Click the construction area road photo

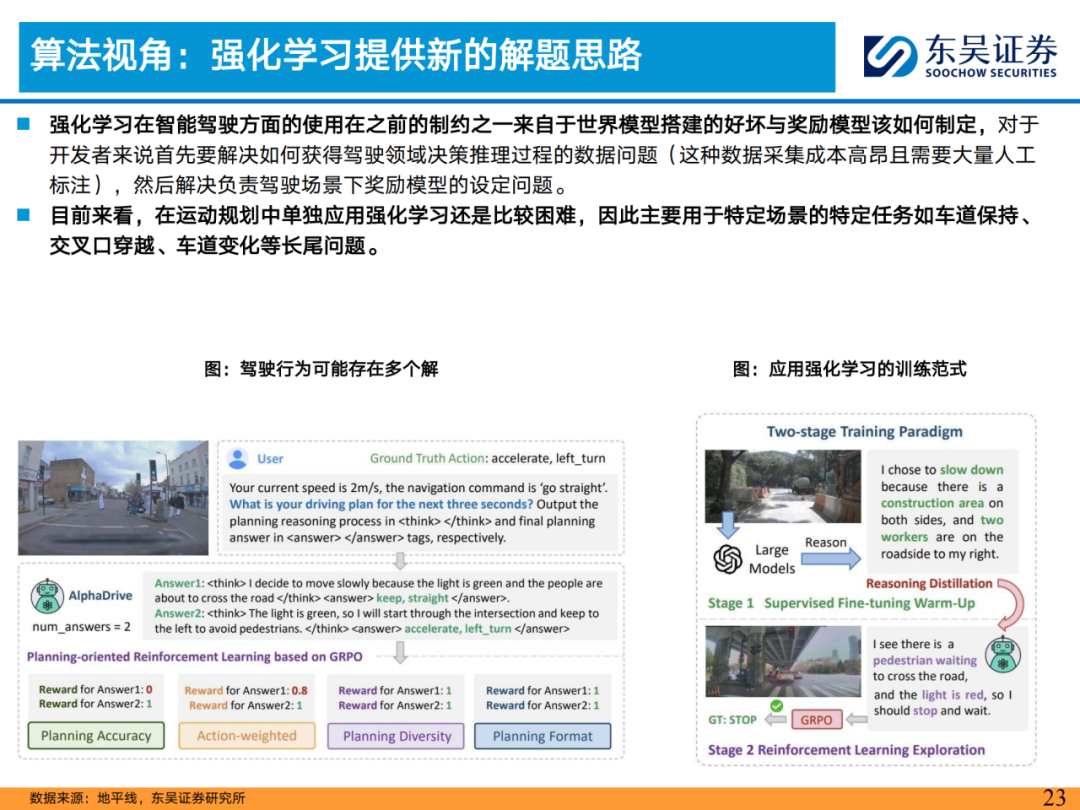(x=783, y=486)
